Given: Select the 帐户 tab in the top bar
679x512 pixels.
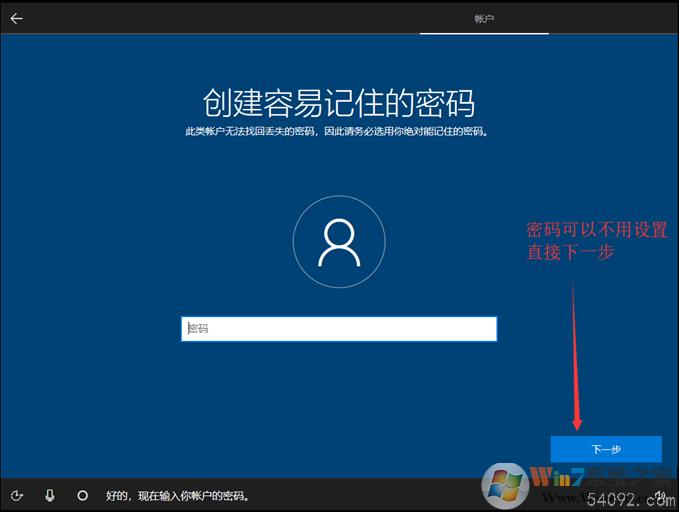Looking at the screenshot, I should click(x=484, y=19).
